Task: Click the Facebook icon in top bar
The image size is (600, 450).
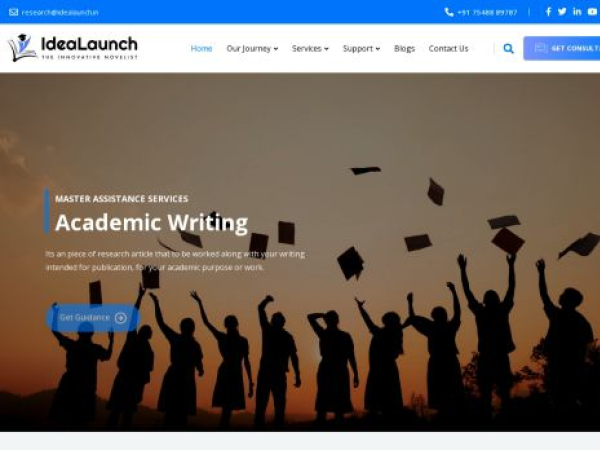Action: click(x=548, y=11)
